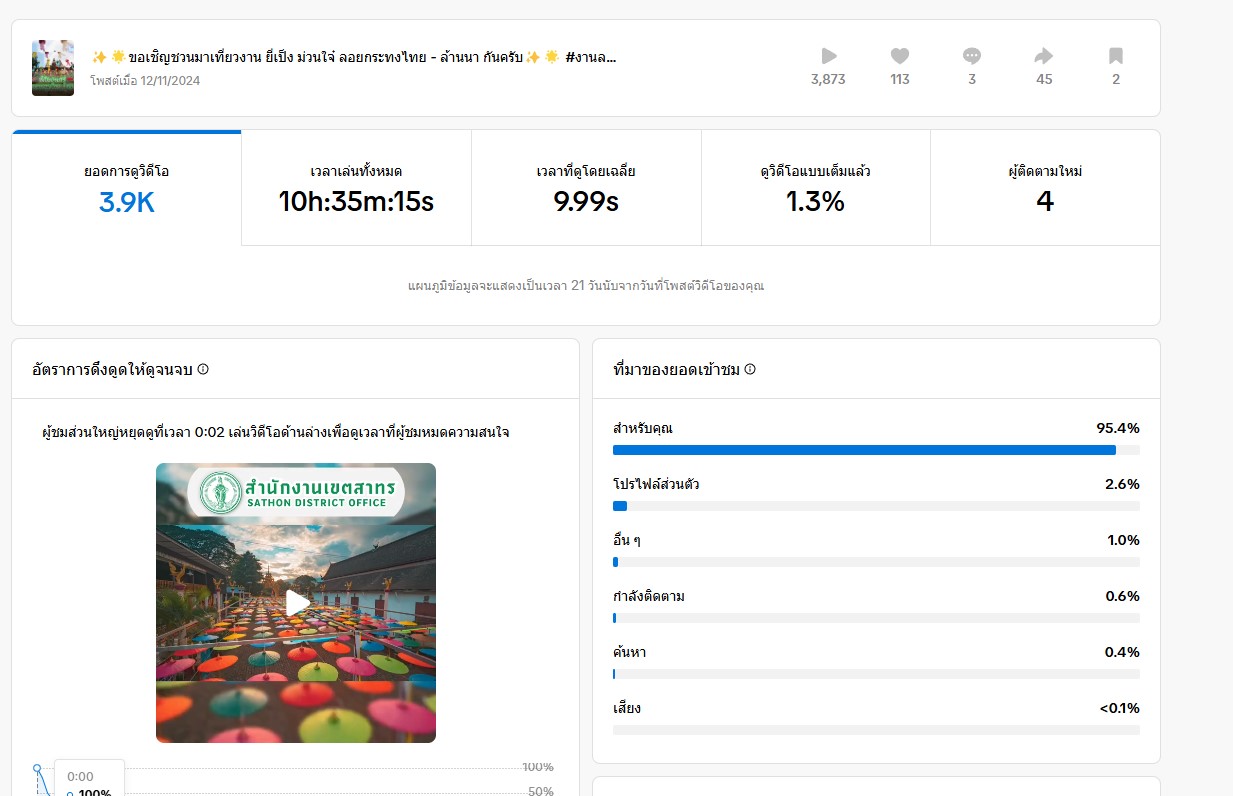Click the heart likes icon
This screenshot has width=1233, height=796.
(900, 56)
